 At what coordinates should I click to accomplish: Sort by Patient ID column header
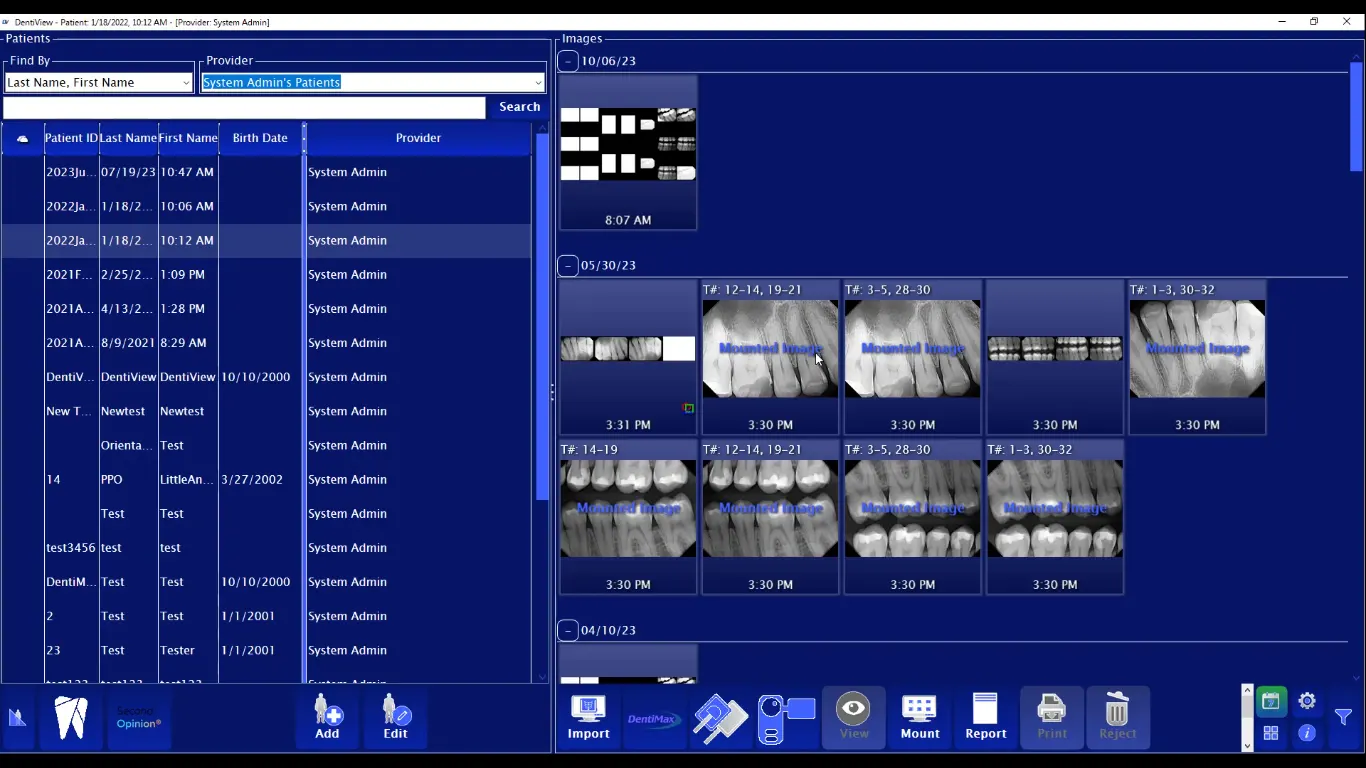pos(71,138)
